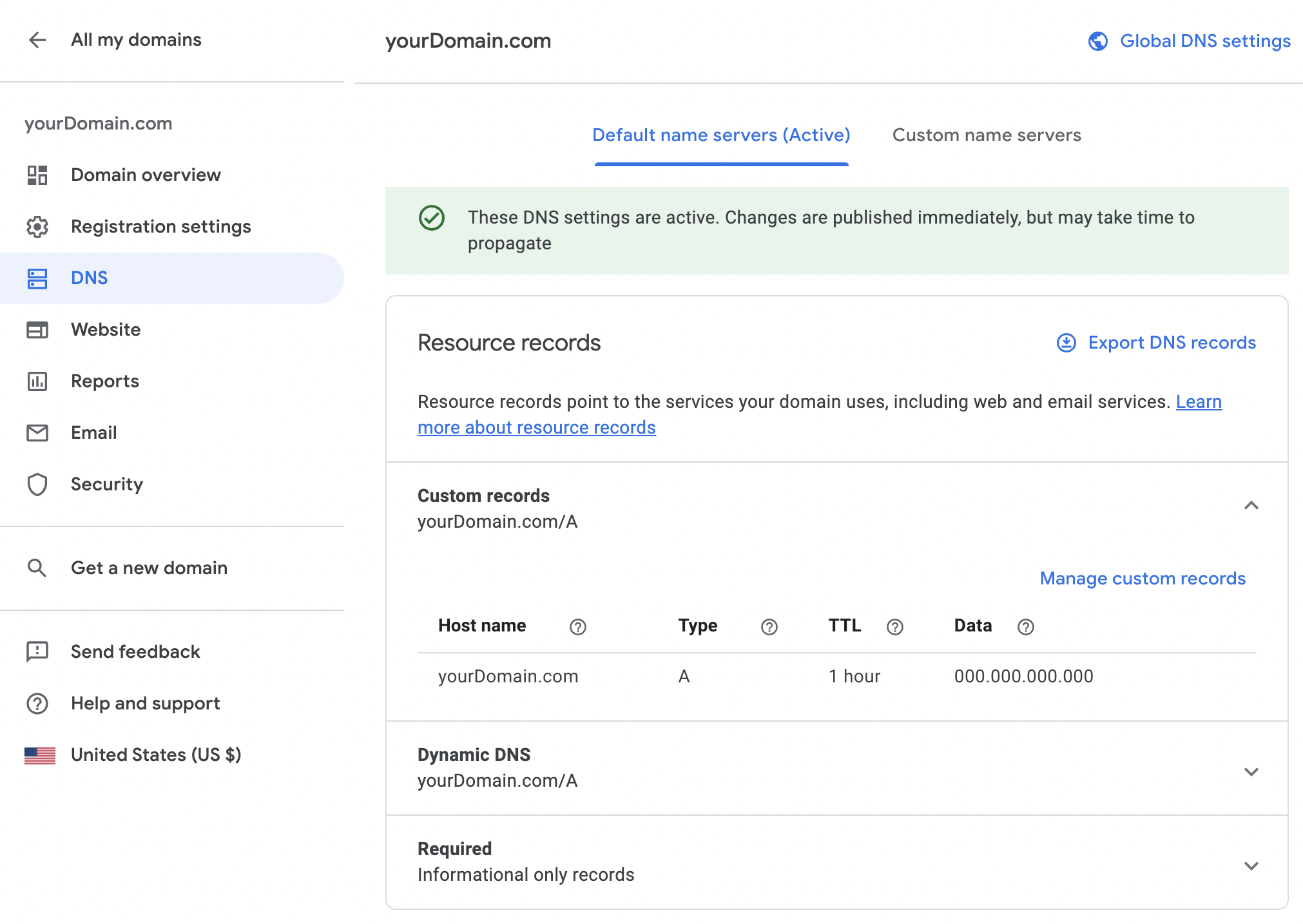The width and height of the screenshot is (1303, 924).
Task: Switch to Custom name servers tab
Action: [987, 135]
